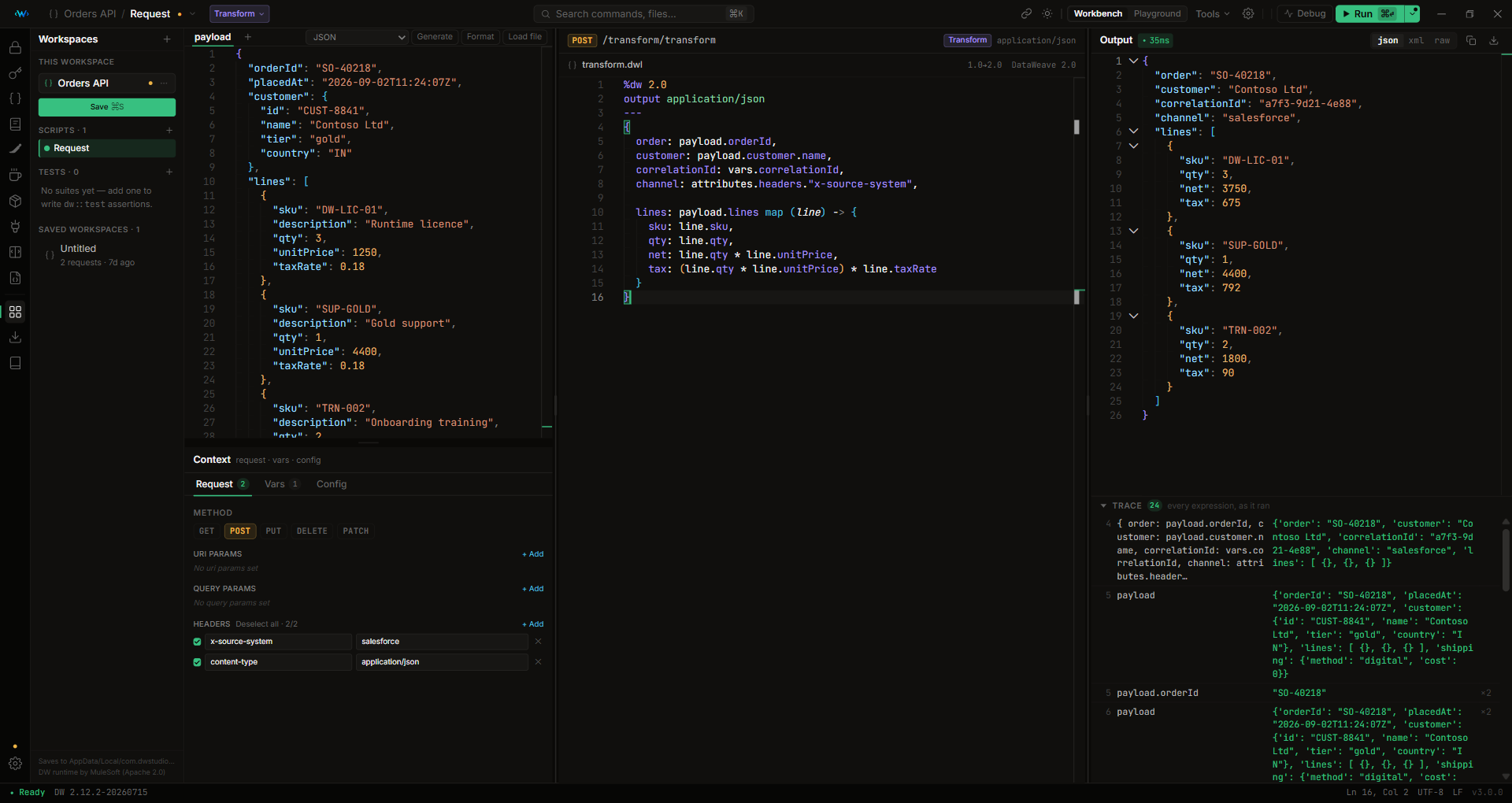Image resolution: width=1512 pixels, height=803 pixels.
Task: Add a new workspace with plus icon
Action: point(167,39)
